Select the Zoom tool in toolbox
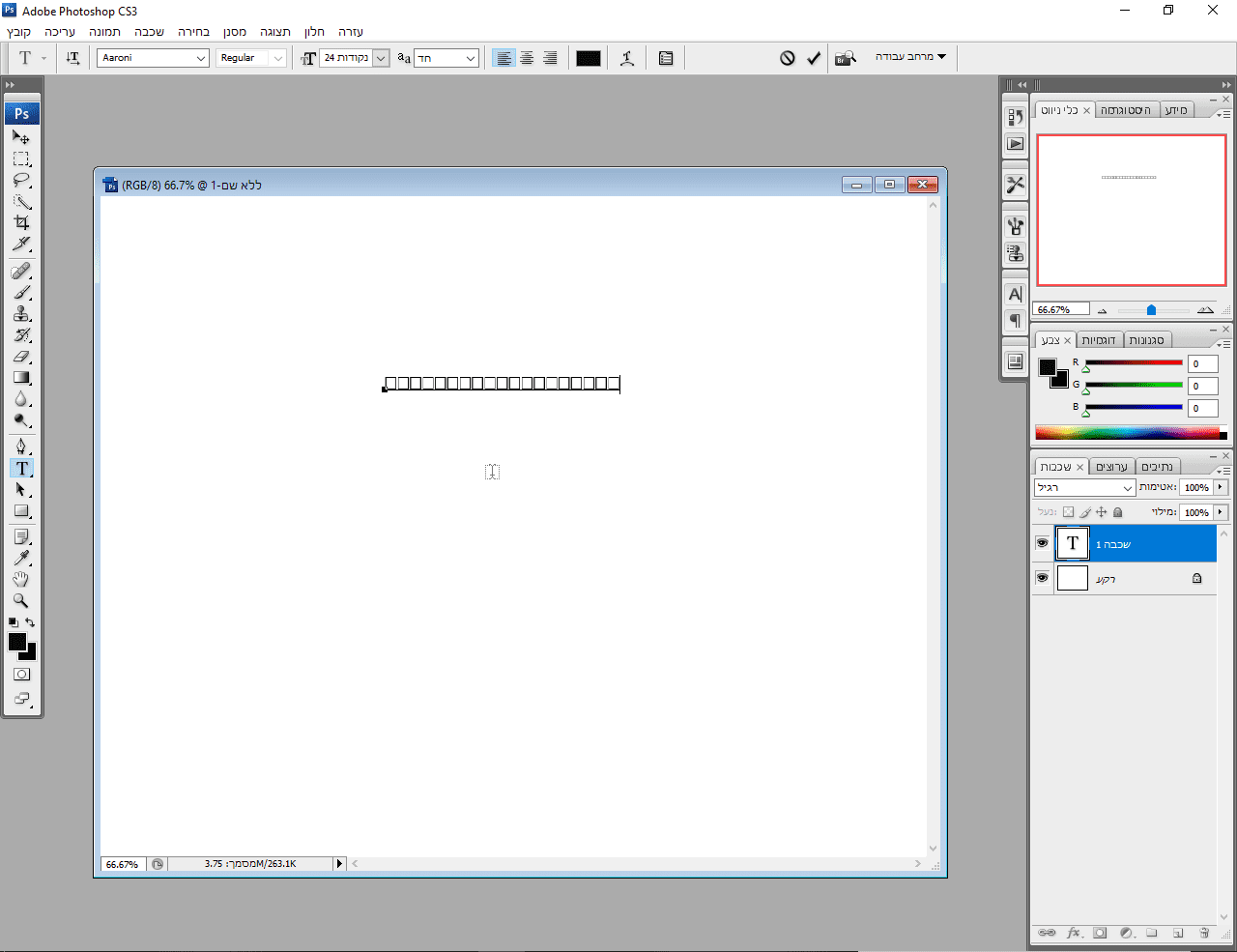 click(x=21, y=600)
